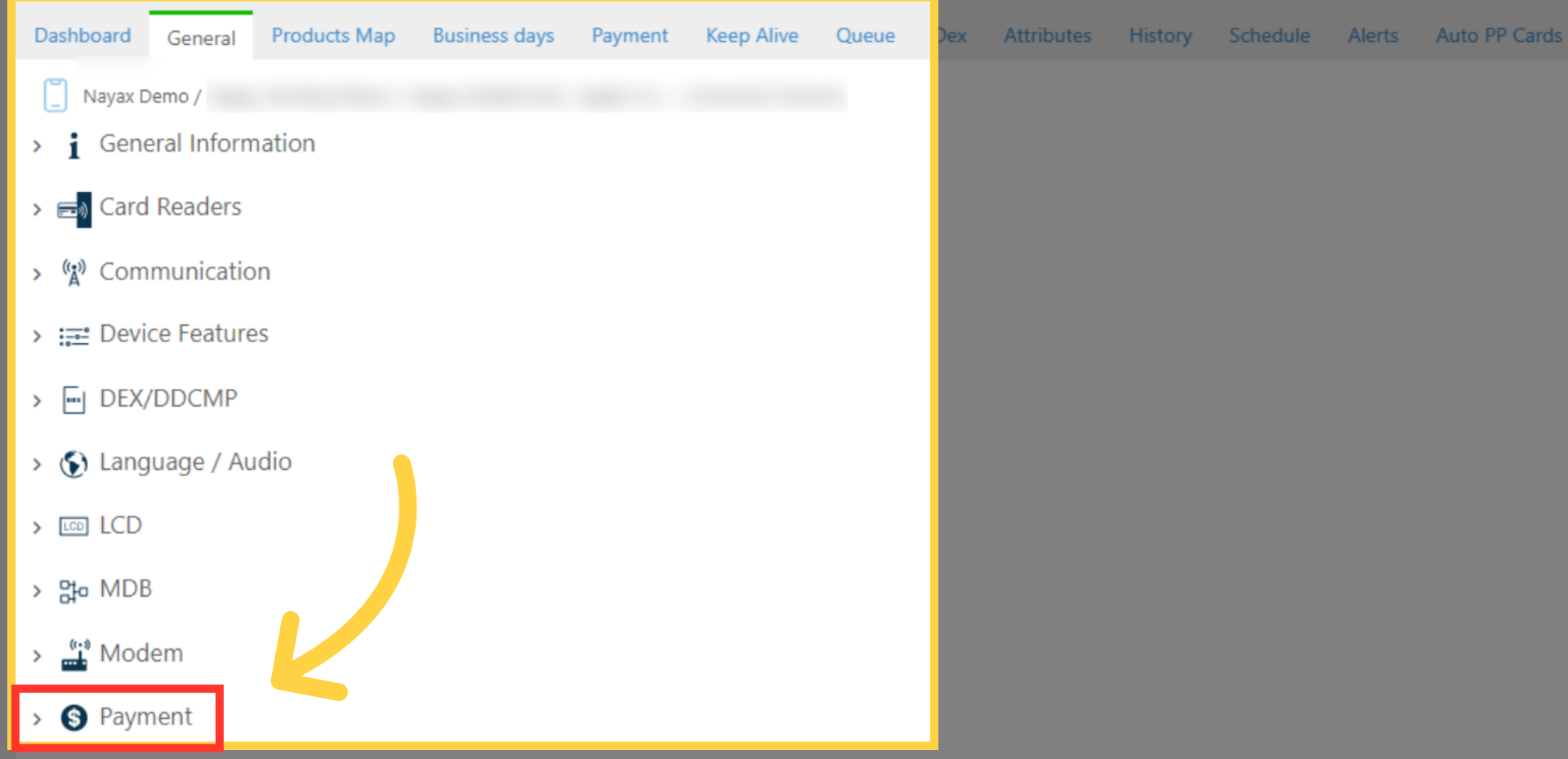This screenshot has width=1568, height=759.
Task: Click the LCD screen icon
Action: tap(73, 526)
